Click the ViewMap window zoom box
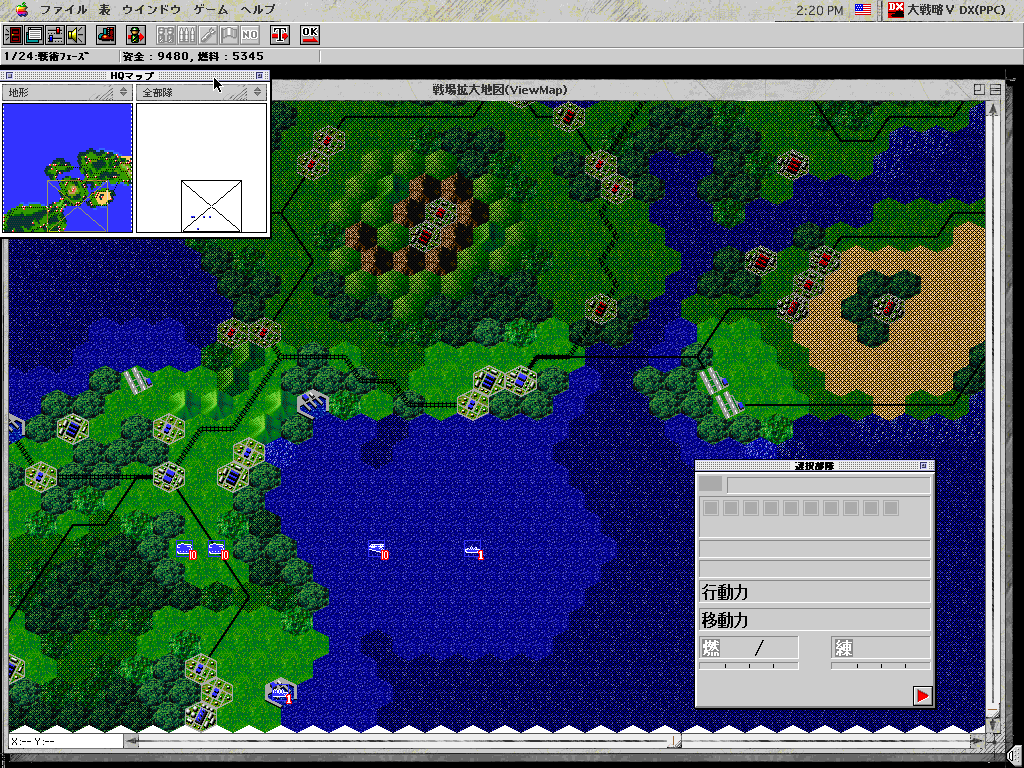The height and width of the screenshot is (768, 1024). (979, 89)
